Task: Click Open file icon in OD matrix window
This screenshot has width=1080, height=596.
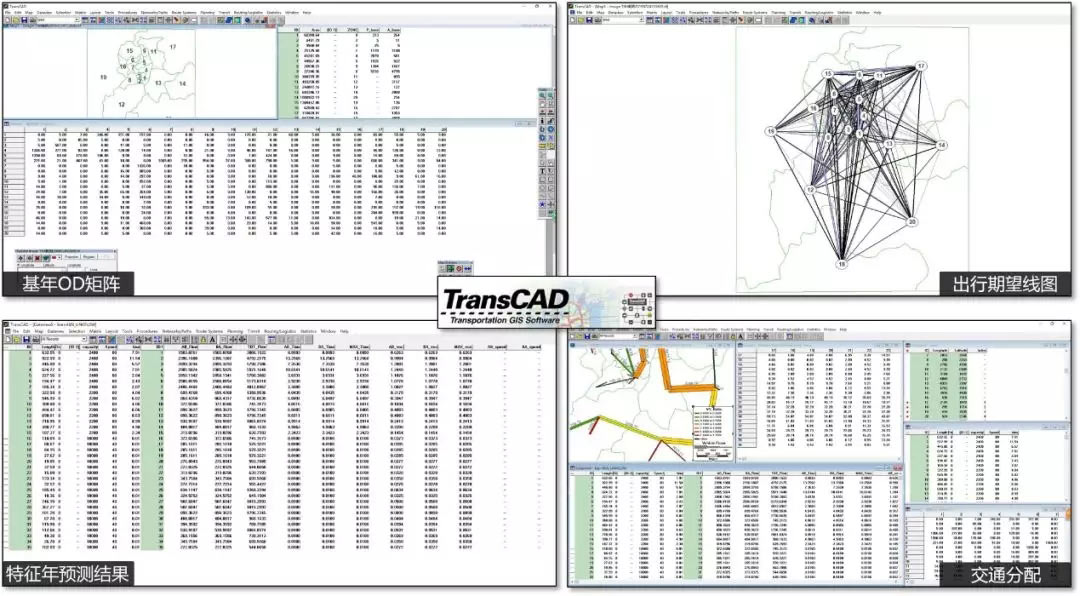Action: [x=15, y=21]
